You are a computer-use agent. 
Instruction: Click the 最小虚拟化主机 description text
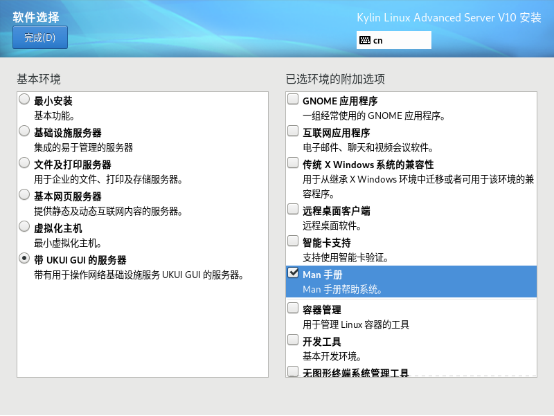[x=67, y=243]
